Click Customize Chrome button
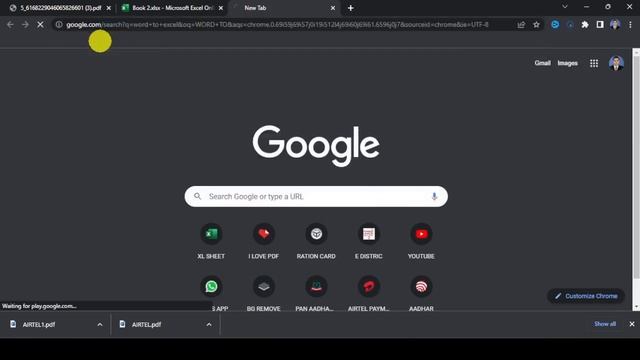 pos(586,296)
